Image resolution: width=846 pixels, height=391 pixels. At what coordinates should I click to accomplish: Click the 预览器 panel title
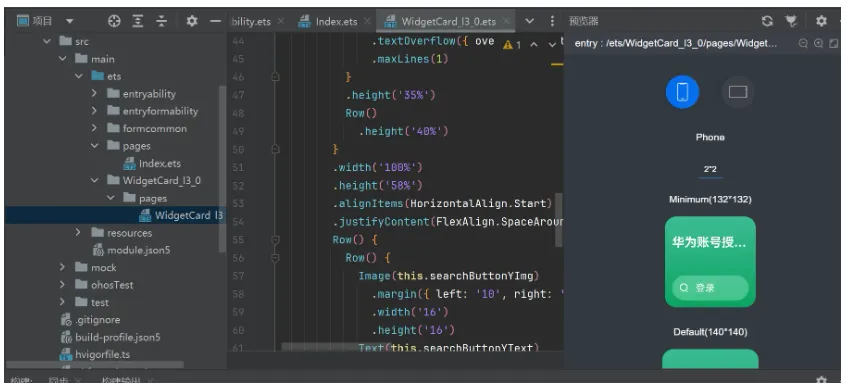pos(584,22)
